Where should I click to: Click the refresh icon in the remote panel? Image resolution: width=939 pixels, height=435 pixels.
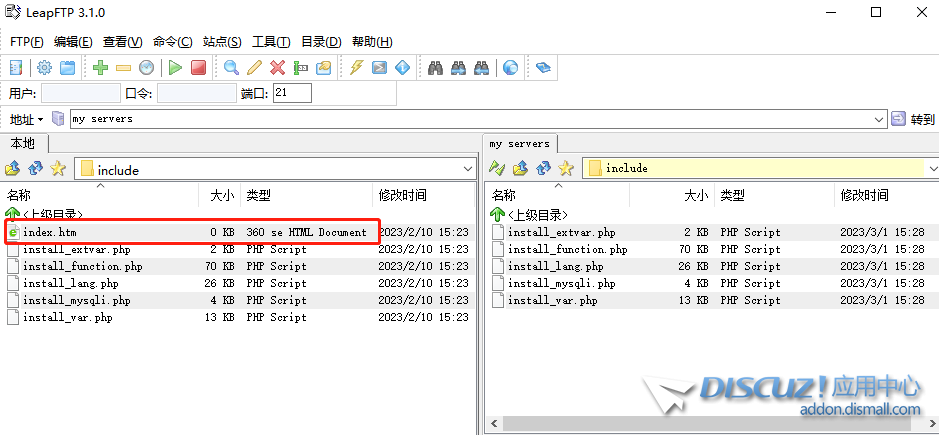pyautogui.click(x=542, y=168)
